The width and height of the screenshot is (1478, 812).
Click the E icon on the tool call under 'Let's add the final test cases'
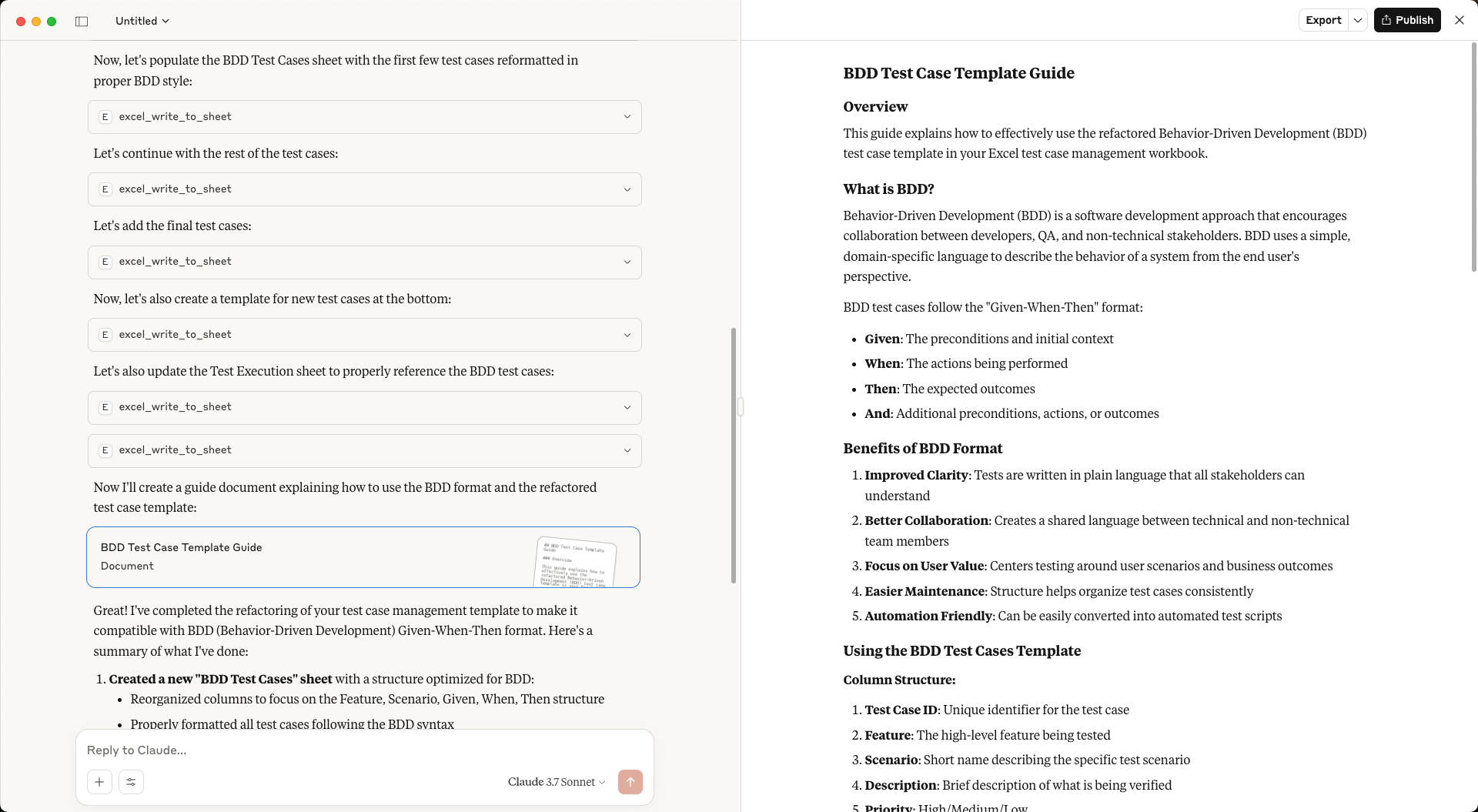tap(105, 262)
